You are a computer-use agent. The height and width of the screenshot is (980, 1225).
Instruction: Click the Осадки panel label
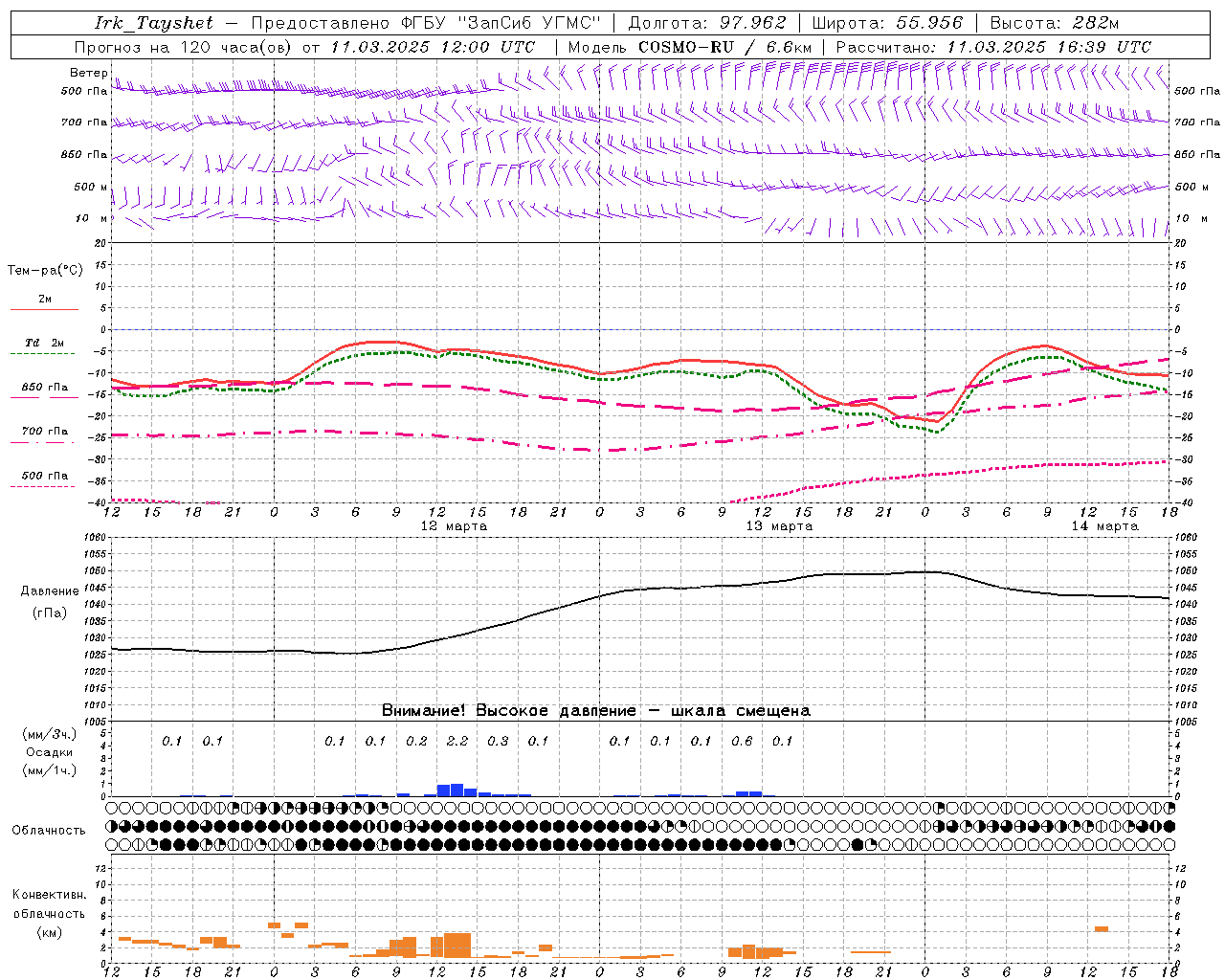(x=50, y=752)
